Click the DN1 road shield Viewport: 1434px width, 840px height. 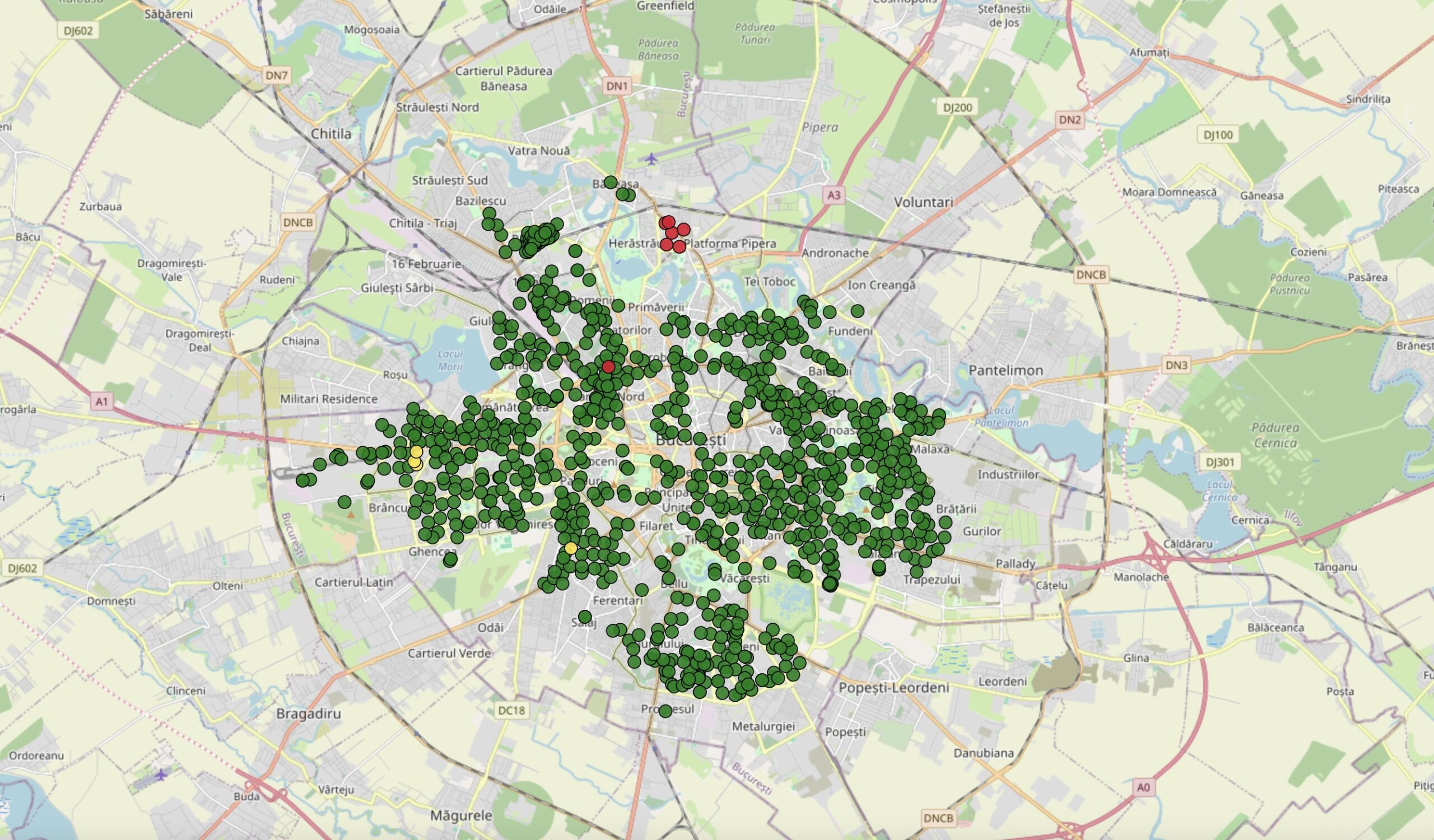(x=617, y=86)
